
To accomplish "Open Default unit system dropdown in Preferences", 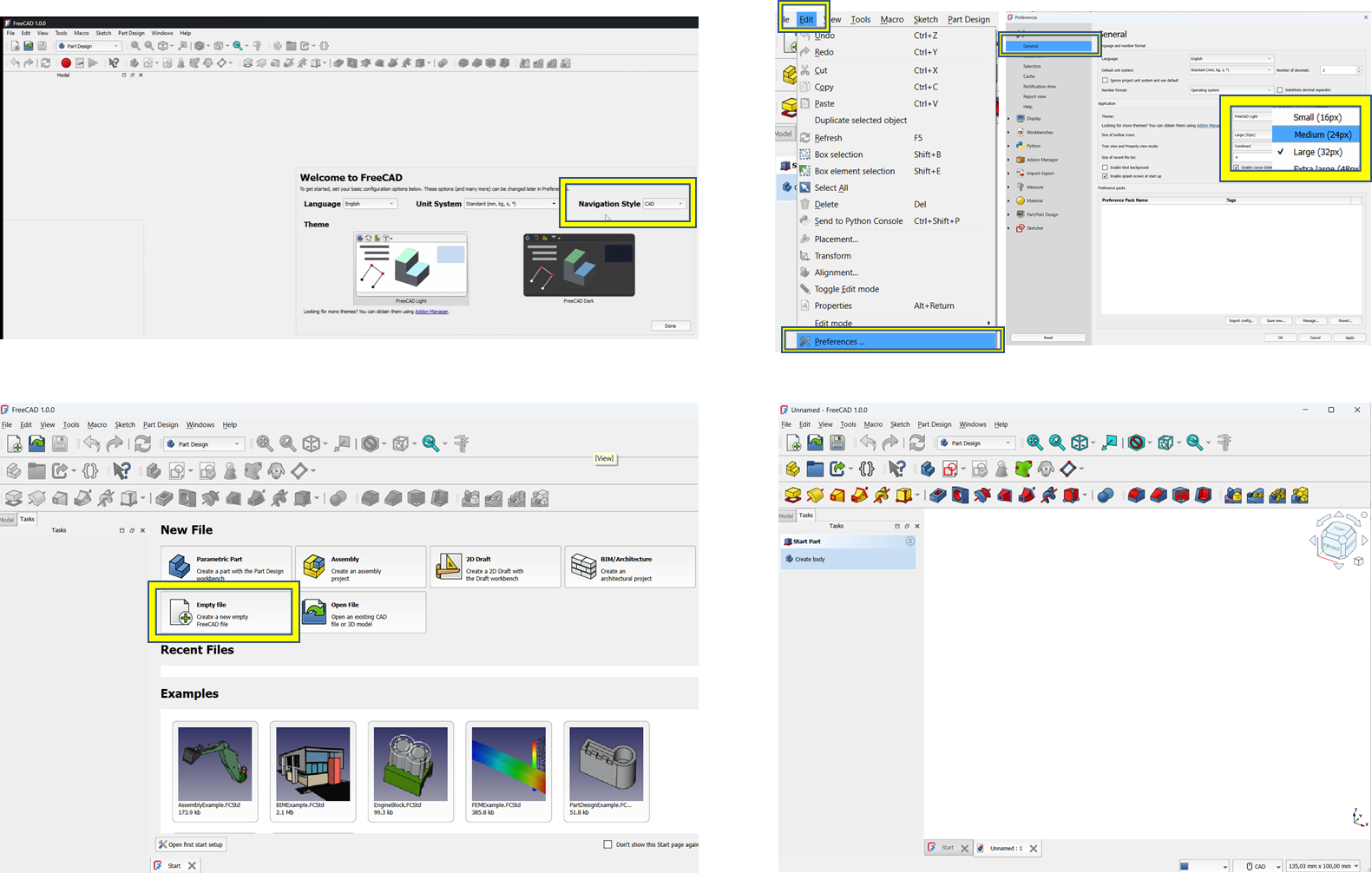I will (1231, 70).
